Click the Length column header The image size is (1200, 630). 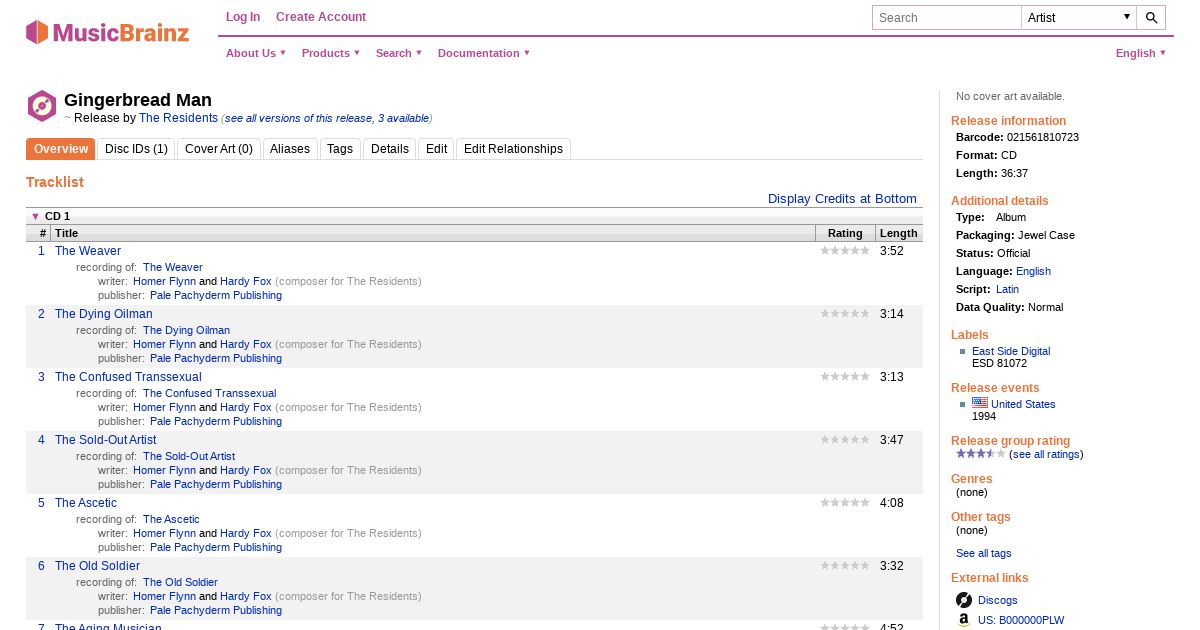pyautogui.click(x=899, y=233)
